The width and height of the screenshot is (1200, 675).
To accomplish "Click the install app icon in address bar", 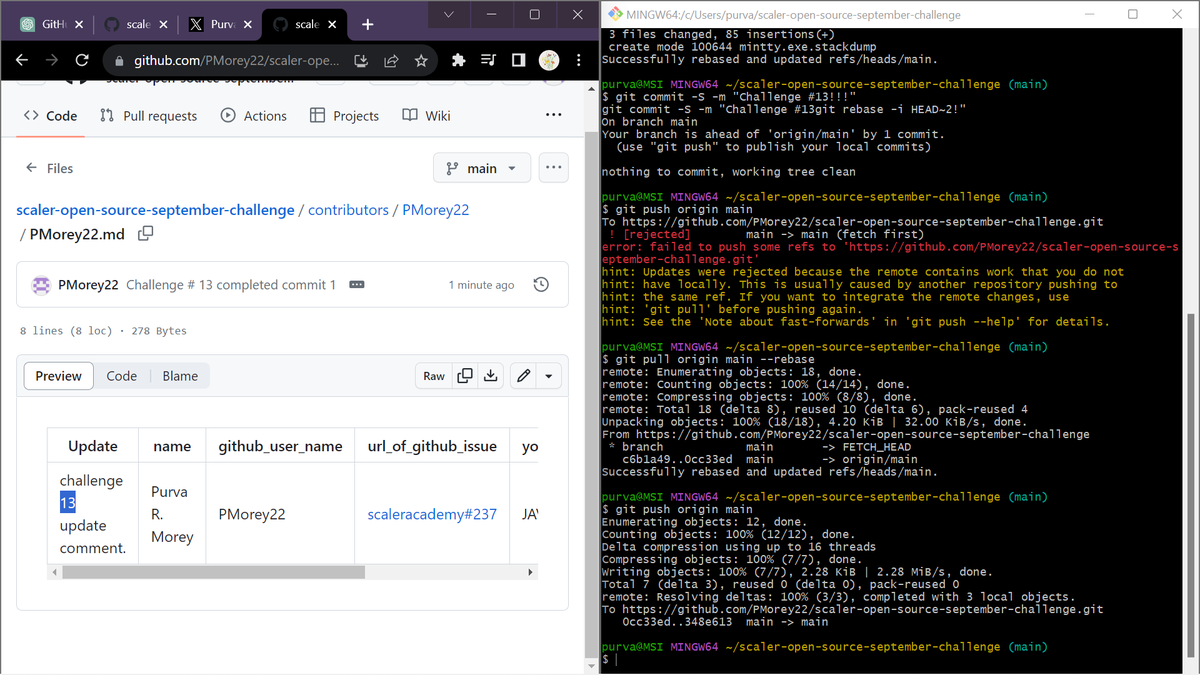I will point(361,61).
